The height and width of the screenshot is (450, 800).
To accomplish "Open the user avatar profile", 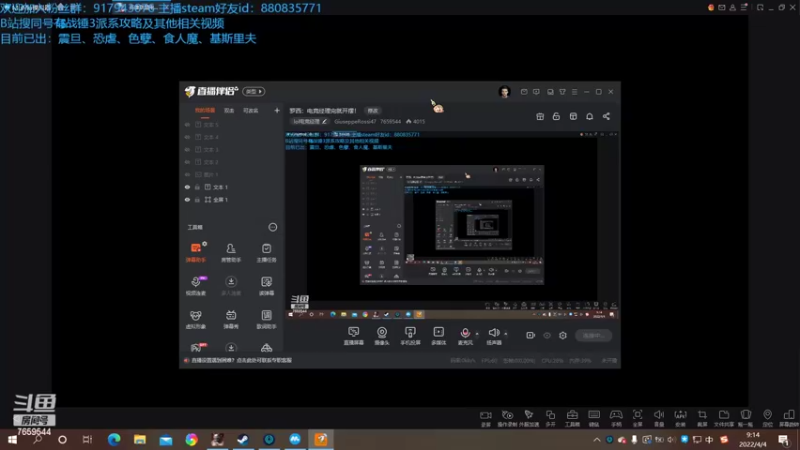I will pyautogui.click(x=504, y=92).
